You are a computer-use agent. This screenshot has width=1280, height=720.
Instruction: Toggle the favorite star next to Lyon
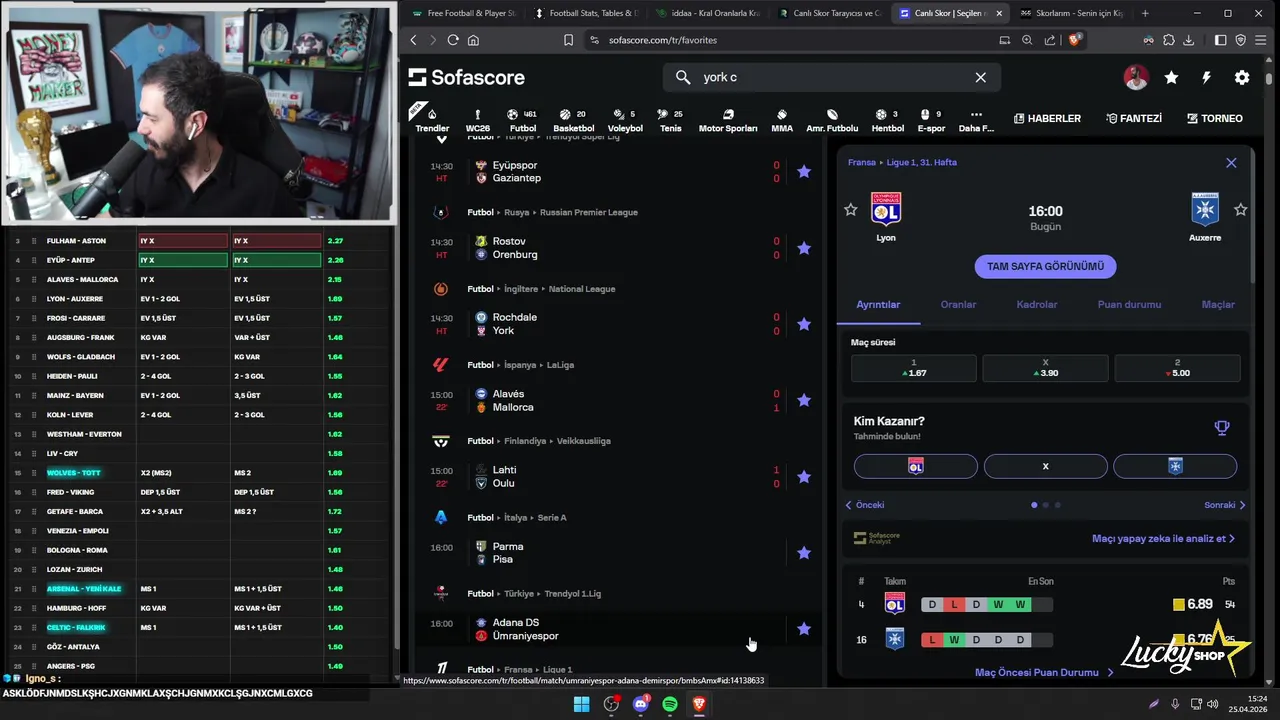coord(851,210)
